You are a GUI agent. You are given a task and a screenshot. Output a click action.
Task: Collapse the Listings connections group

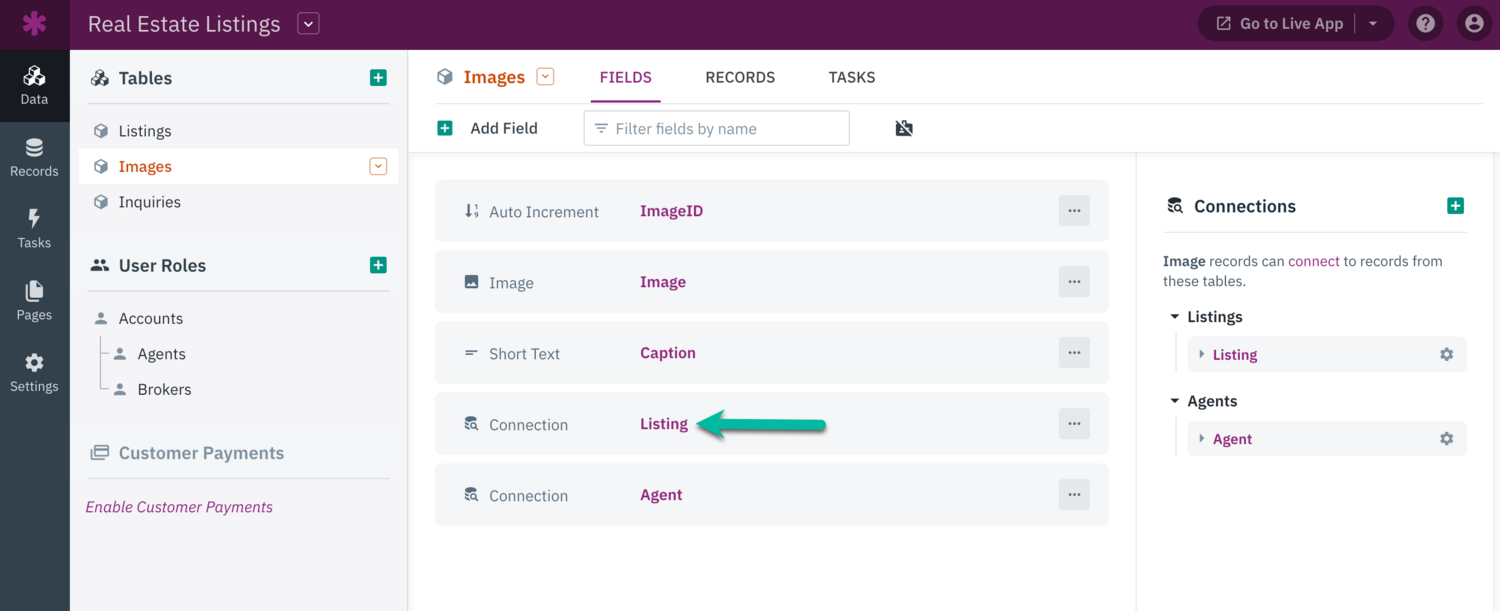1175,317
